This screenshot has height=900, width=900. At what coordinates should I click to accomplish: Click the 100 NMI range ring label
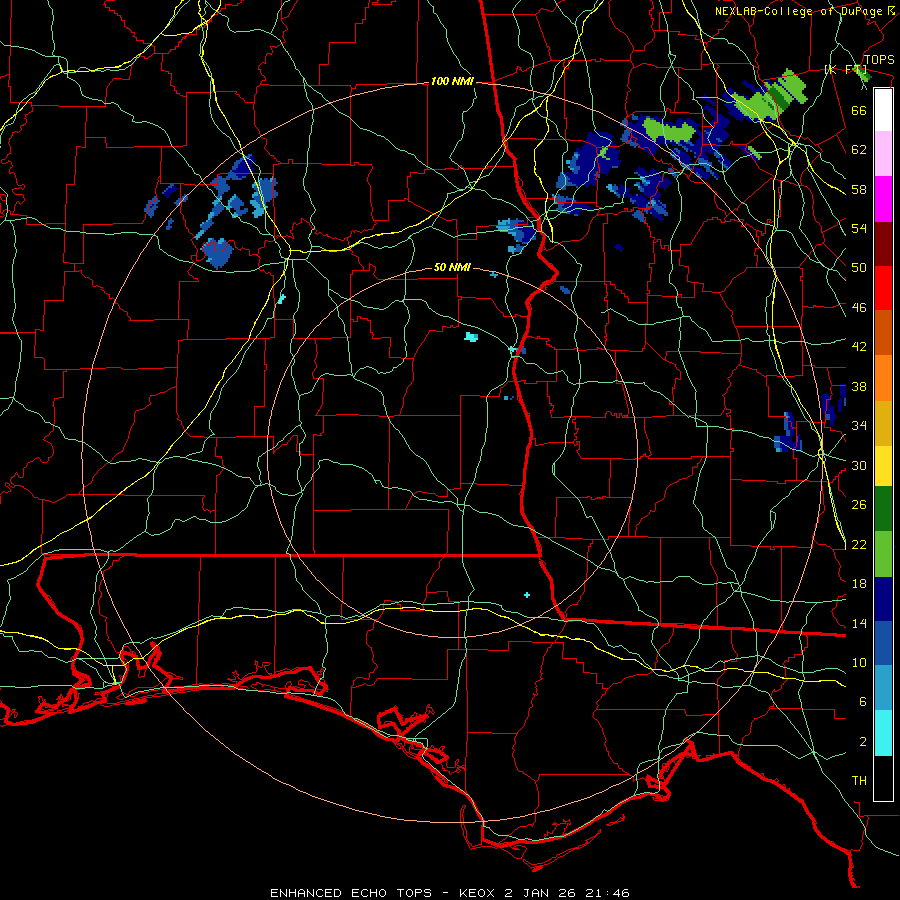452,82
